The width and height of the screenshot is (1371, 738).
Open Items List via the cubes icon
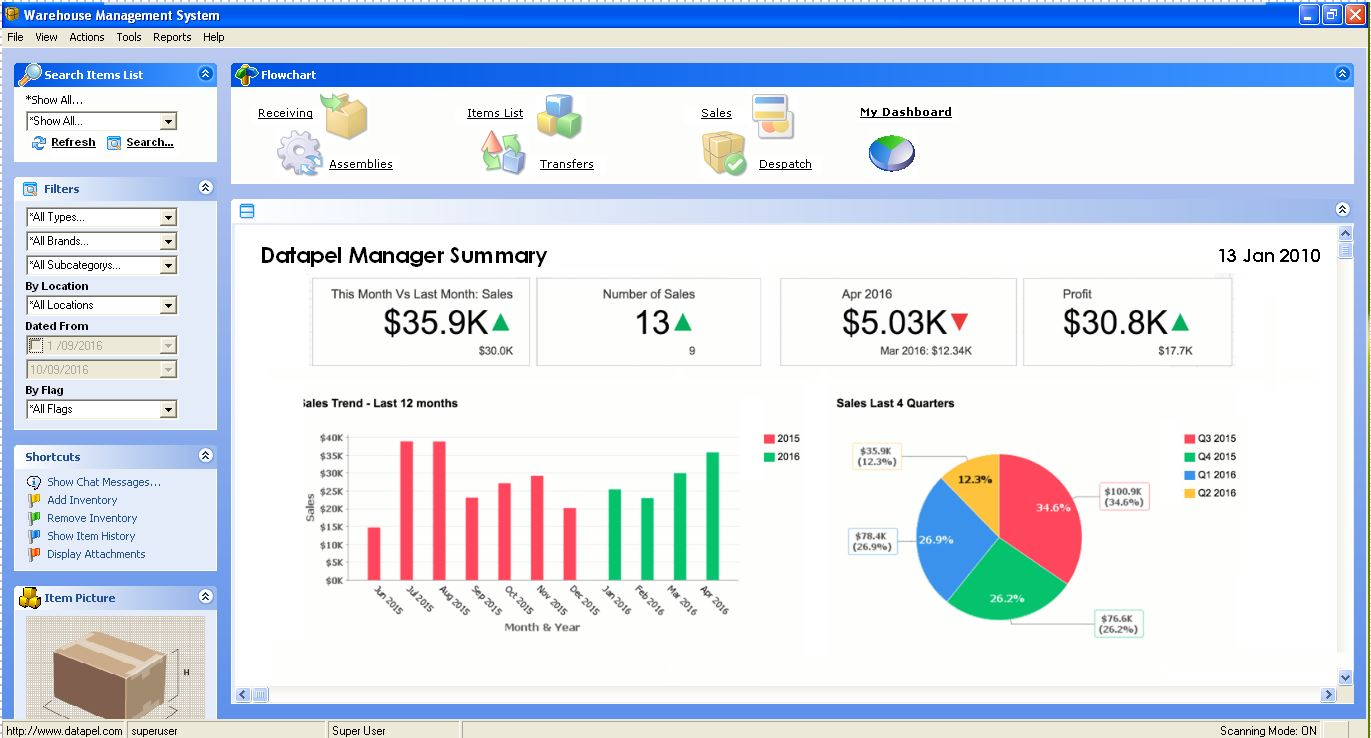pyautogui.click(x=557, y=114)
